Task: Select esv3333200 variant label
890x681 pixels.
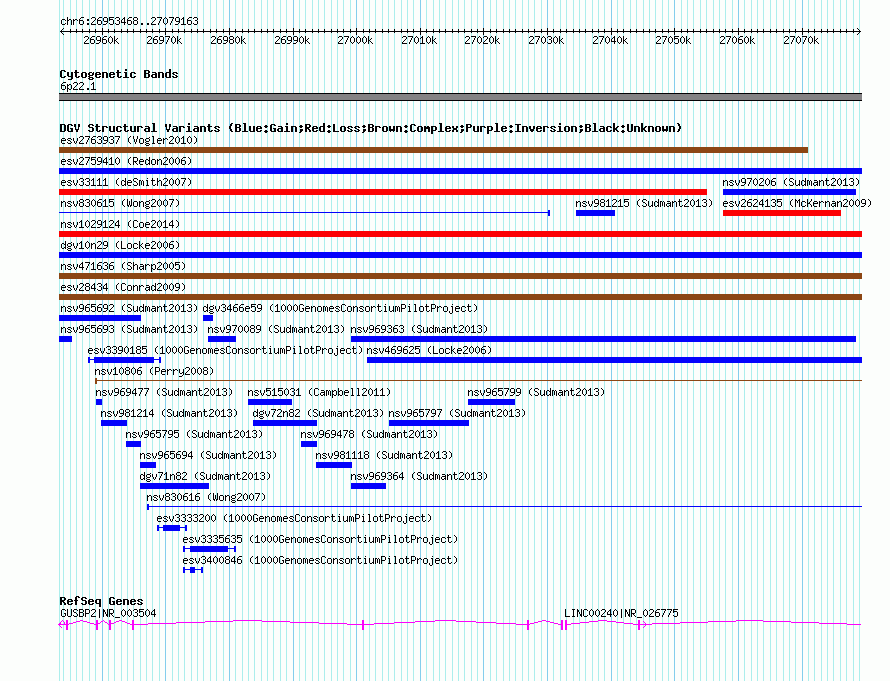Action: point(294,518)
